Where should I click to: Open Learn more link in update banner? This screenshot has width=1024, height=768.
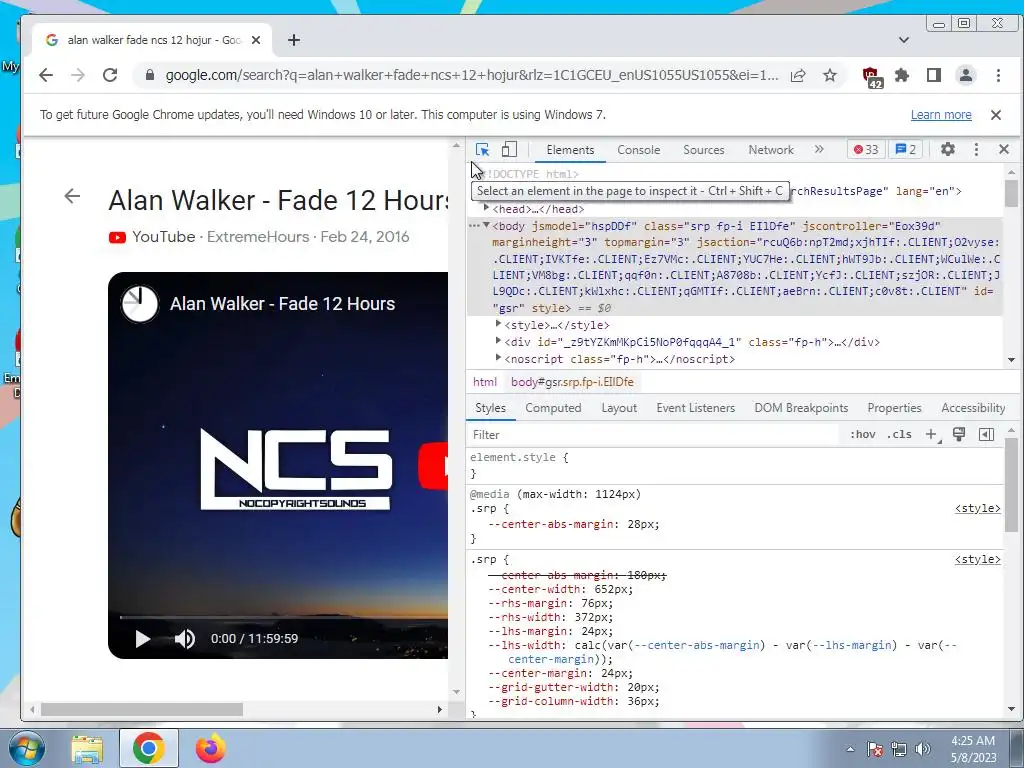tap(941, 115)
